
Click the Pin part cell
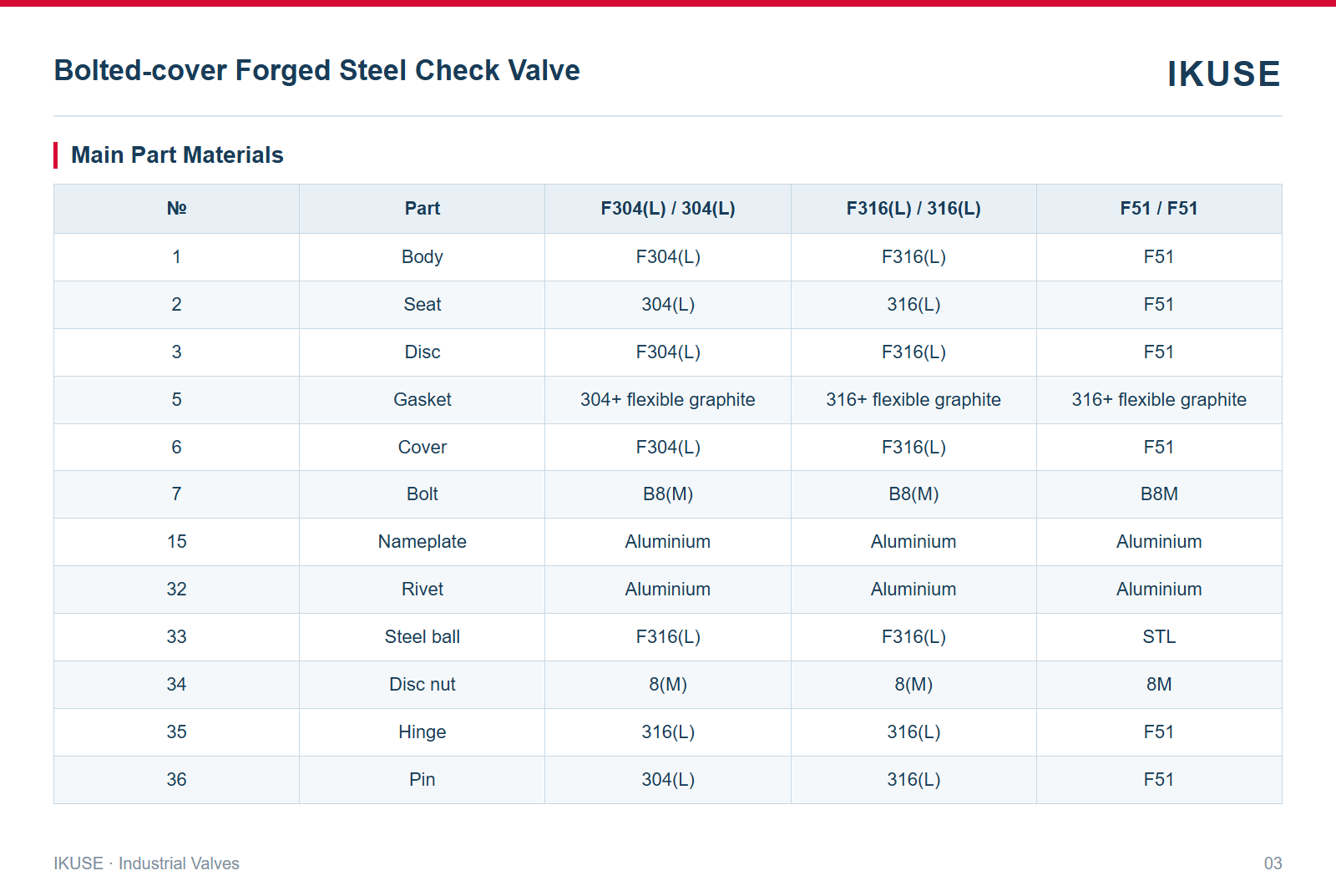pos(423,779)
